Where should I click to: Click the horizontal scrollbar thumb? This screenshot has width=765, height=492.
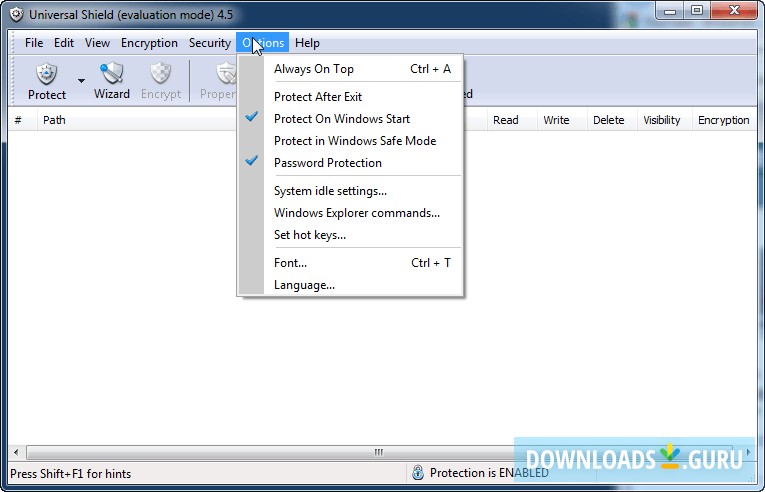(x=379, y=452)
